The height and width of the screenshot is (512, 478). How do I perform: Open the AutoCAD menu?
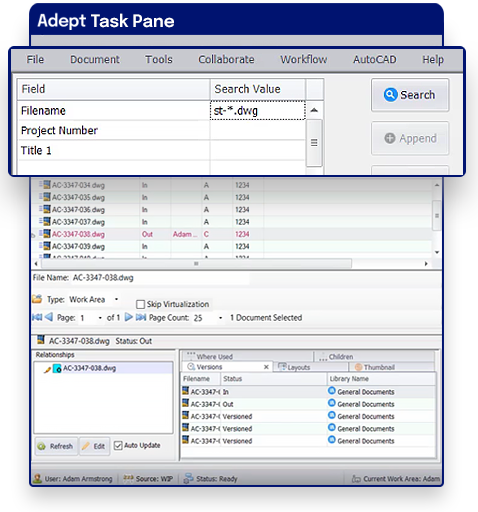click(375, 60)
